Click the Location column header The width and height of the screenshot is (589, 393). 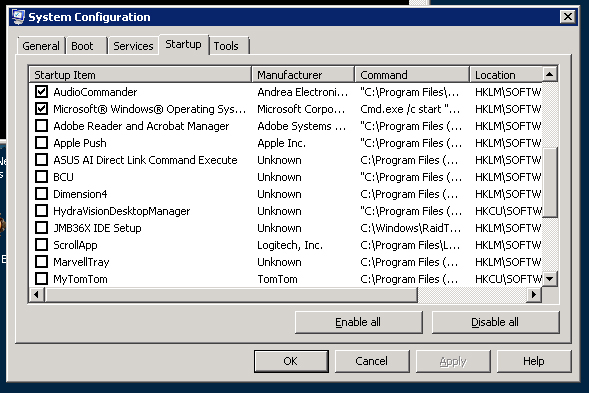coord(506,75)
